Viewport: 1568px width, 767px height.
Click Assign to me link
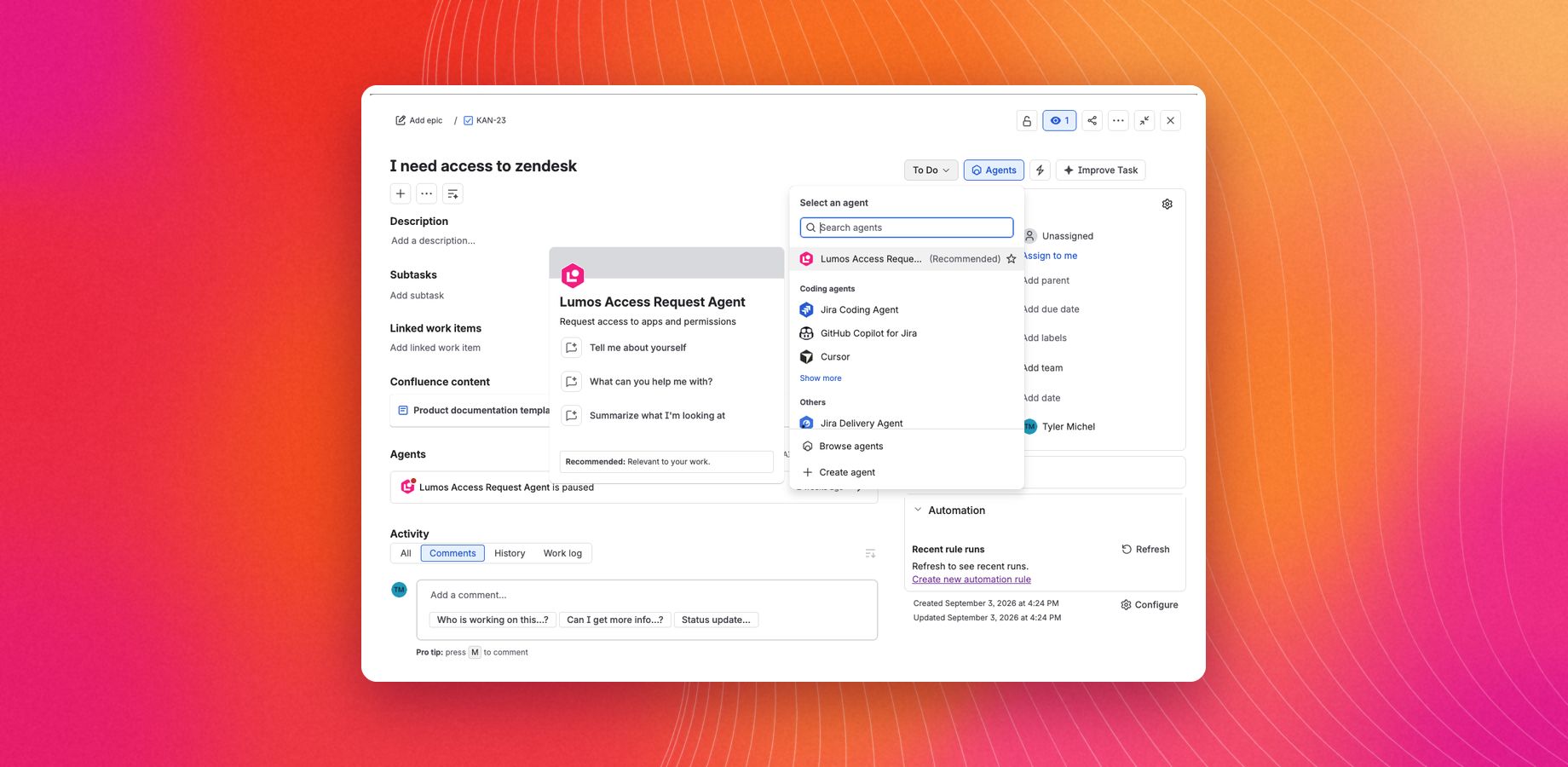tap(1050, 256)
